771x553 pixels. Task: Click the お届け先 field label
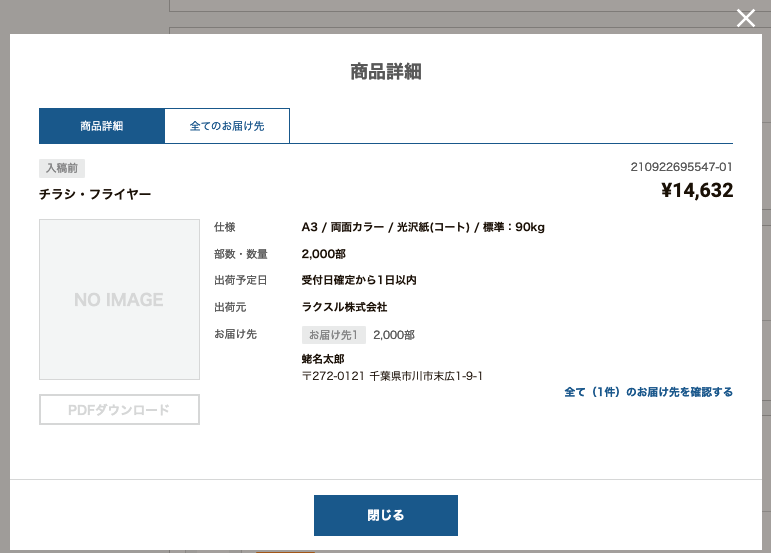tap(236, 334)
